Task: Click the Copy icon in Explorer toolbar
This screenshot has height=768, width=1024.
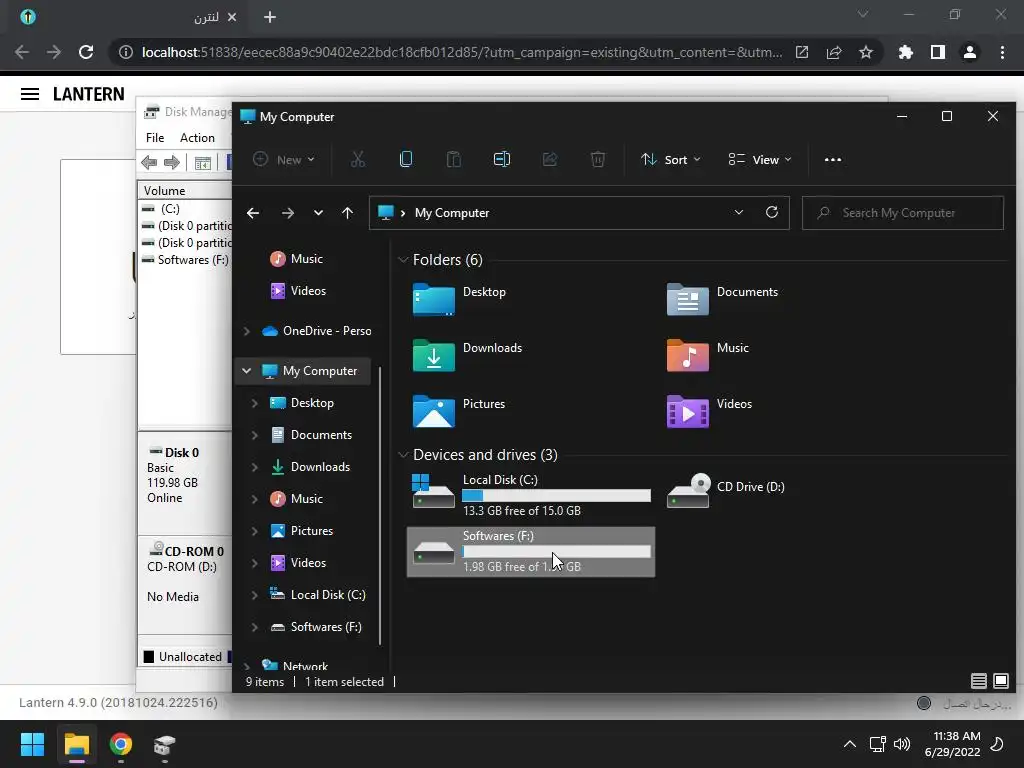Action: pyautogui.click(x=406, y=159)
